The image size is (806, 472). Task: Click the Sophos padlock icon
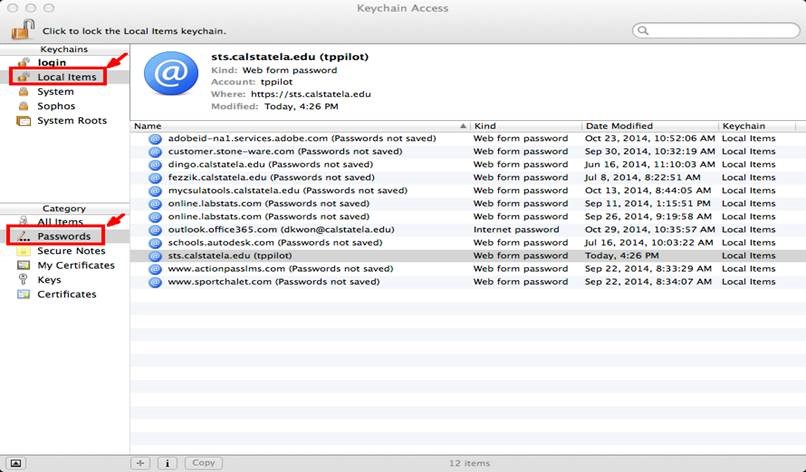tap(23, 106)
